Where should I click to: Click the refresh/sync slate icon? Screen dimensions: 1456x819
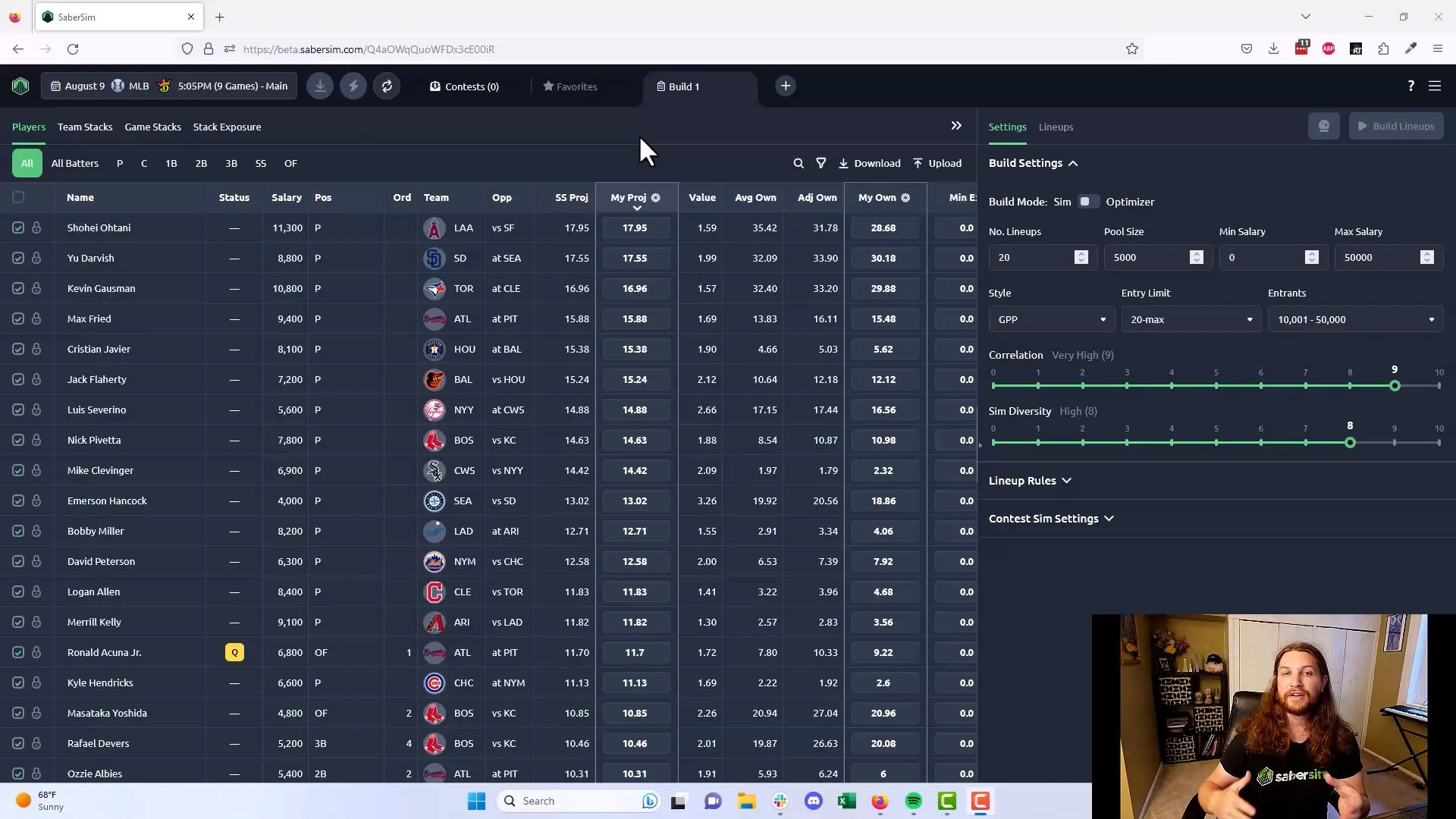point(387,86)
